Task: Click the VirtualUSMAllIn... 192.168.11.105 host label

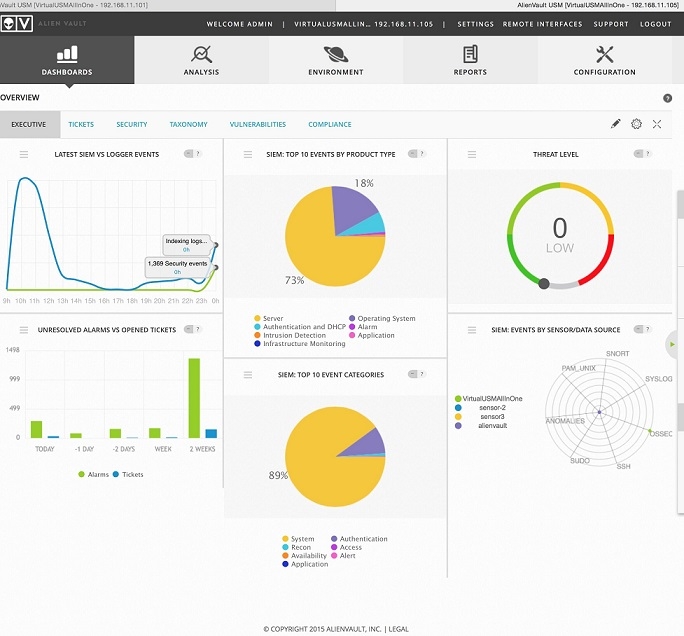Action: pyautogui.click(x=363, y=24)
